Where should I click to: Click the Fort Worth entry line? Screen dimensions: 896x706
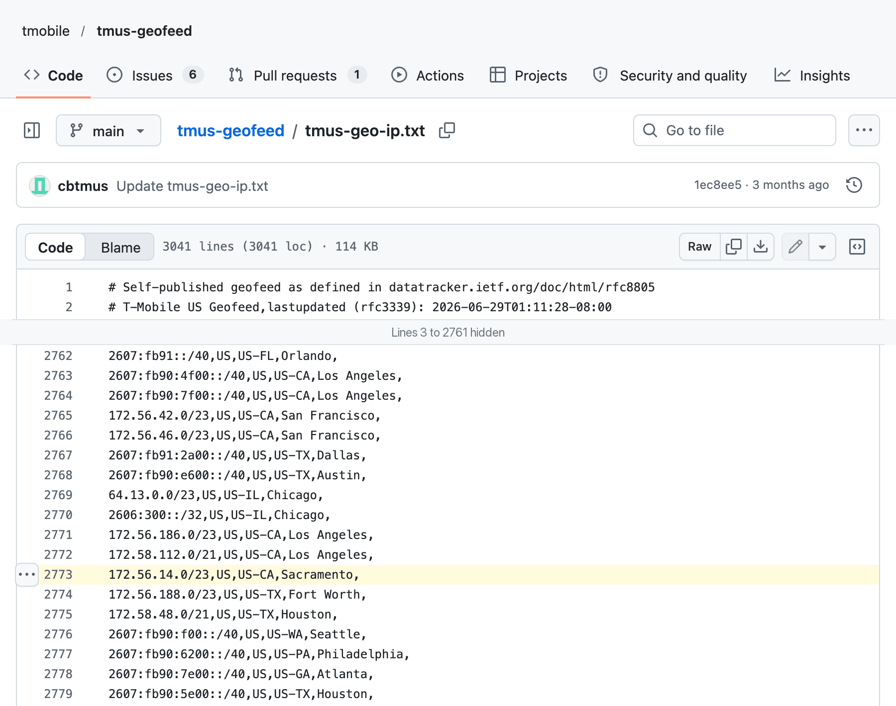pos(237,595)
